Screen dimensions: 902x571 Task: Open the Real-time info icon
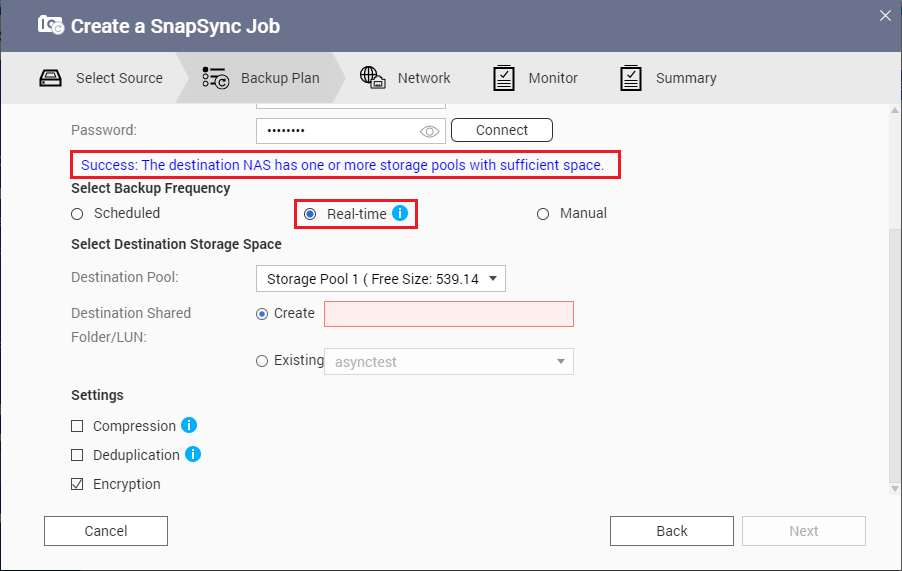coord(400,213)
